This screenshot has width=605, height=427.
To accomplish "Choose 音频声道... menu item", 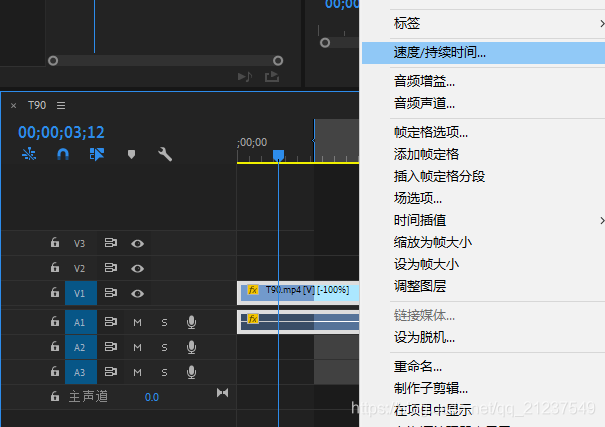I will point(483,103).
